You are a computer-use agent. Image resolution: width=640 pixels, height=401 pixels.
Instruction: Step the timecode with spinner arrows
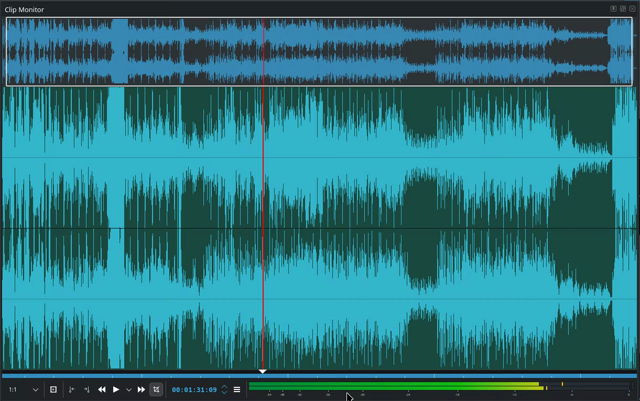click(x=224, y=389)
